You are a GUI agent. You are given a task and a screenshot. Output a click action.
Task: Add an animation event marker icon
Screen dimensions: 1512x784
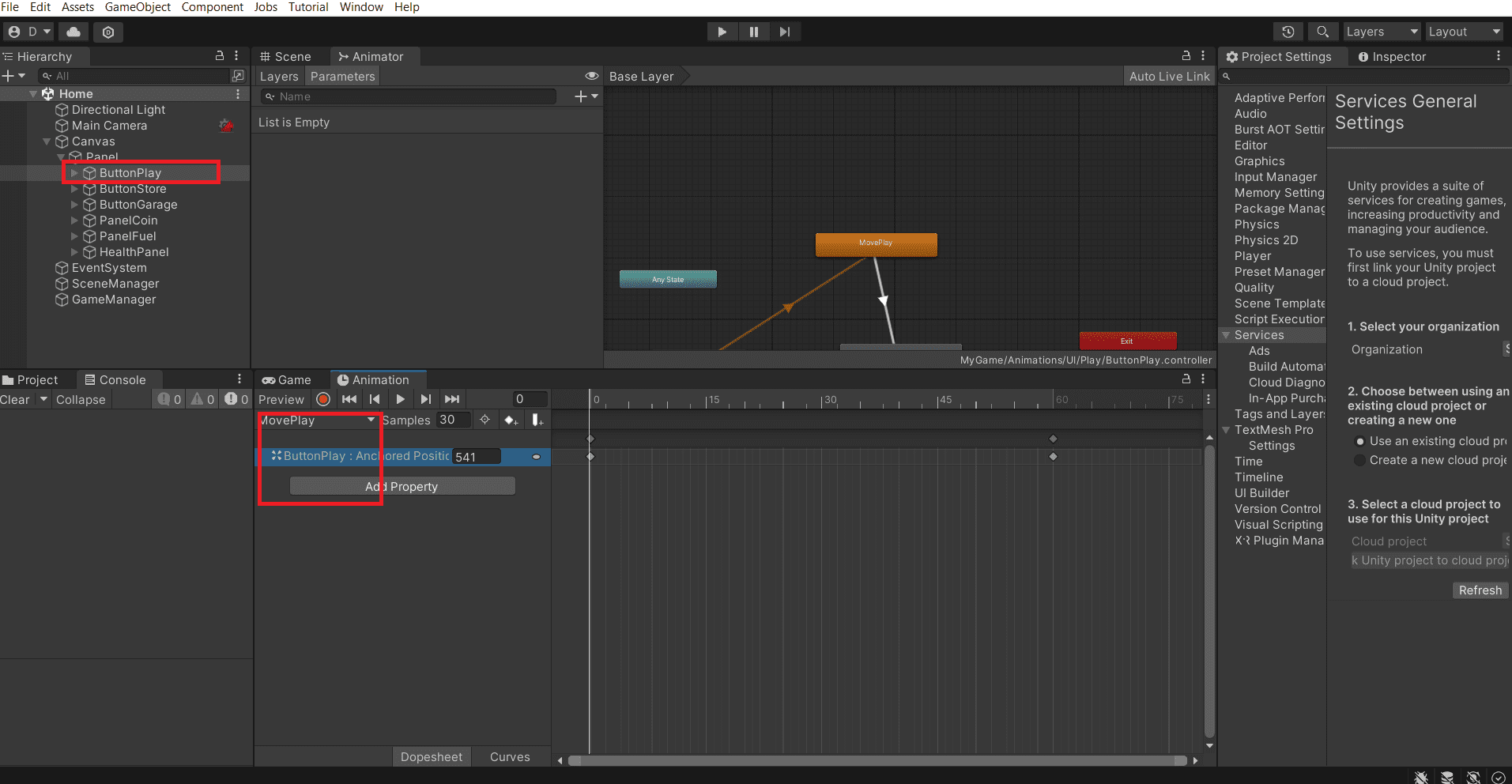[x=537, y=420]
